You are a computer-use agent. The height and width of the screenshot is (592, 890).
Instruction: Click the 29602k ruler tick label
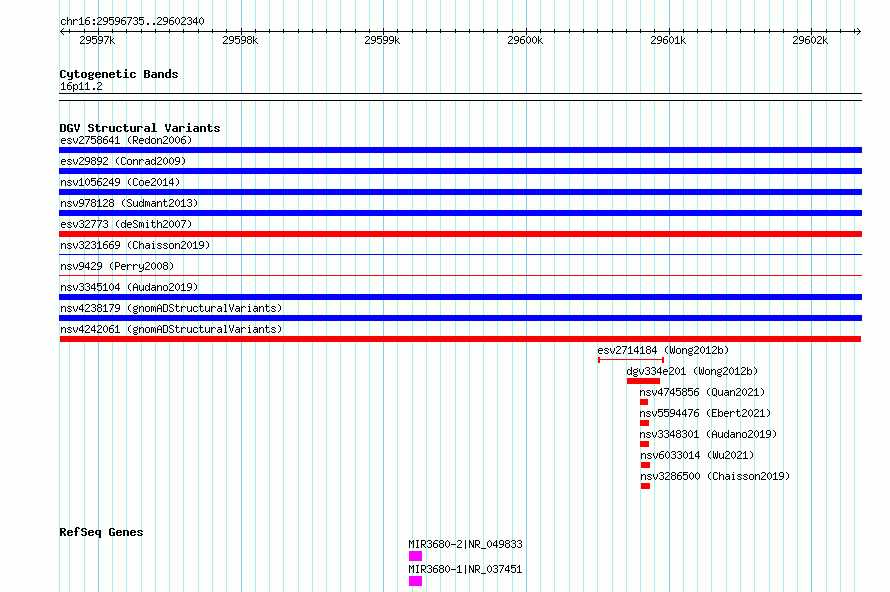[810, 40]
